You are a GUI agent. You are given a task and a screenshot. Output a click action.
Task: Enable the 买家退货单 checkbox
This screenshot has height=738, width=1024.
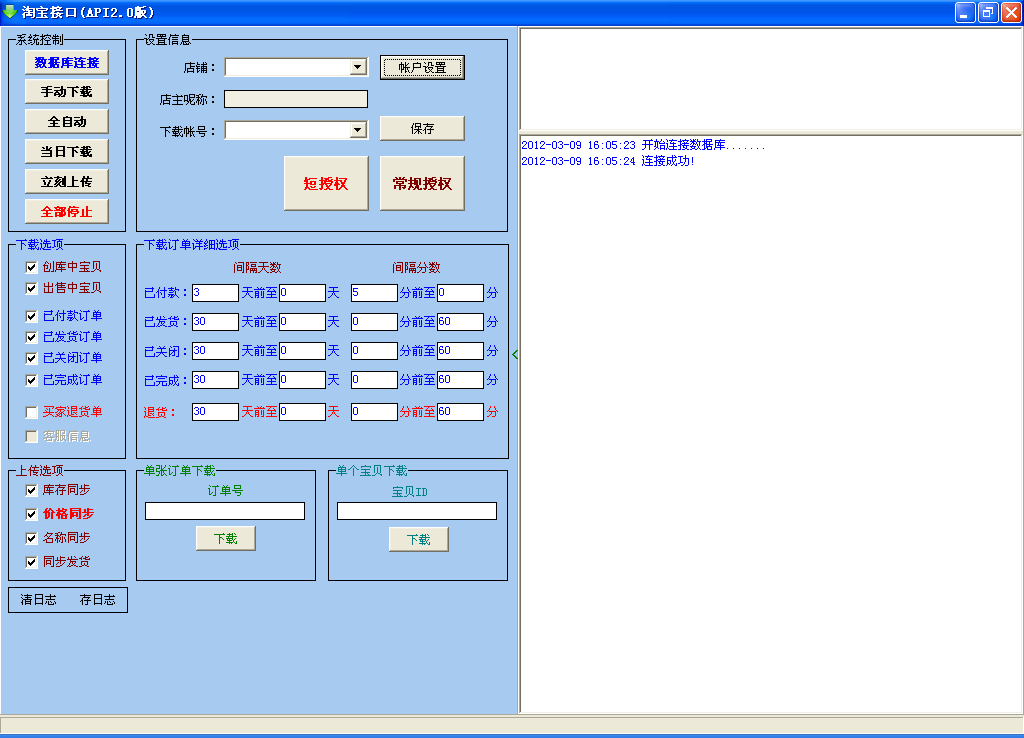[x=31, y=412]
